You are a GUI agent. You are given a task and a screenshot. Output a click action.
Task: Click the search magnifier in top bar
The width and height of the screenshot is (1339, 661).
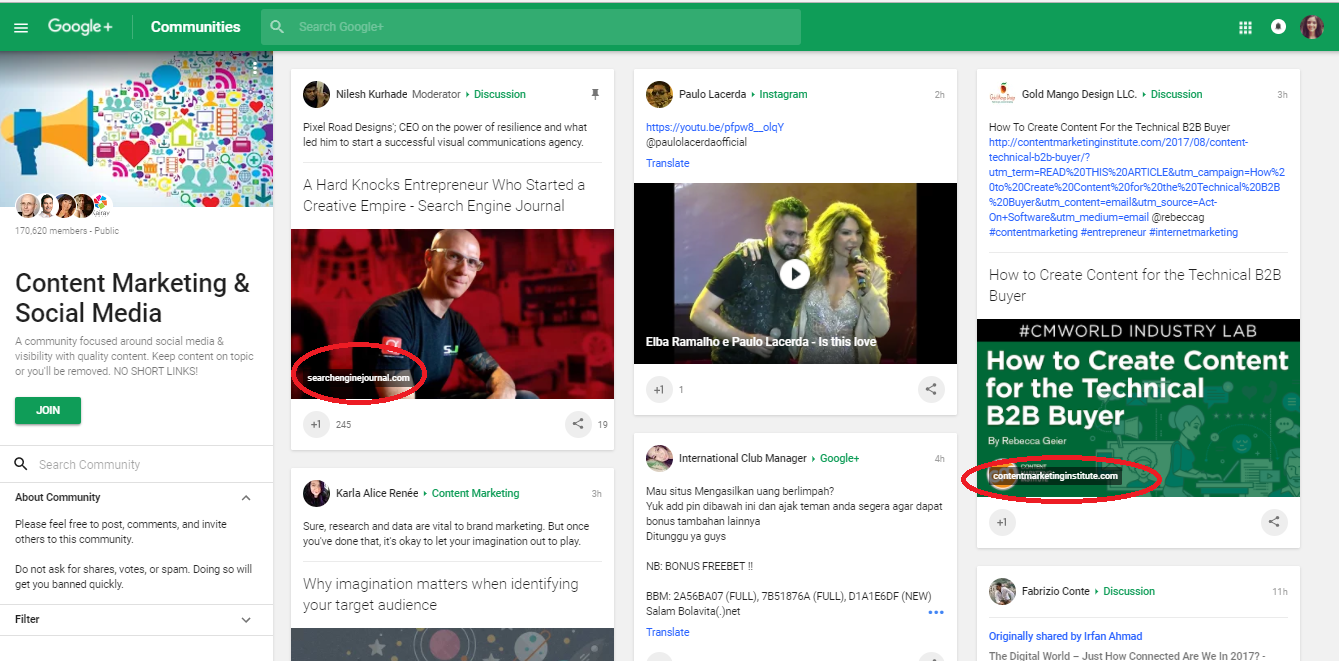(277, 27)
